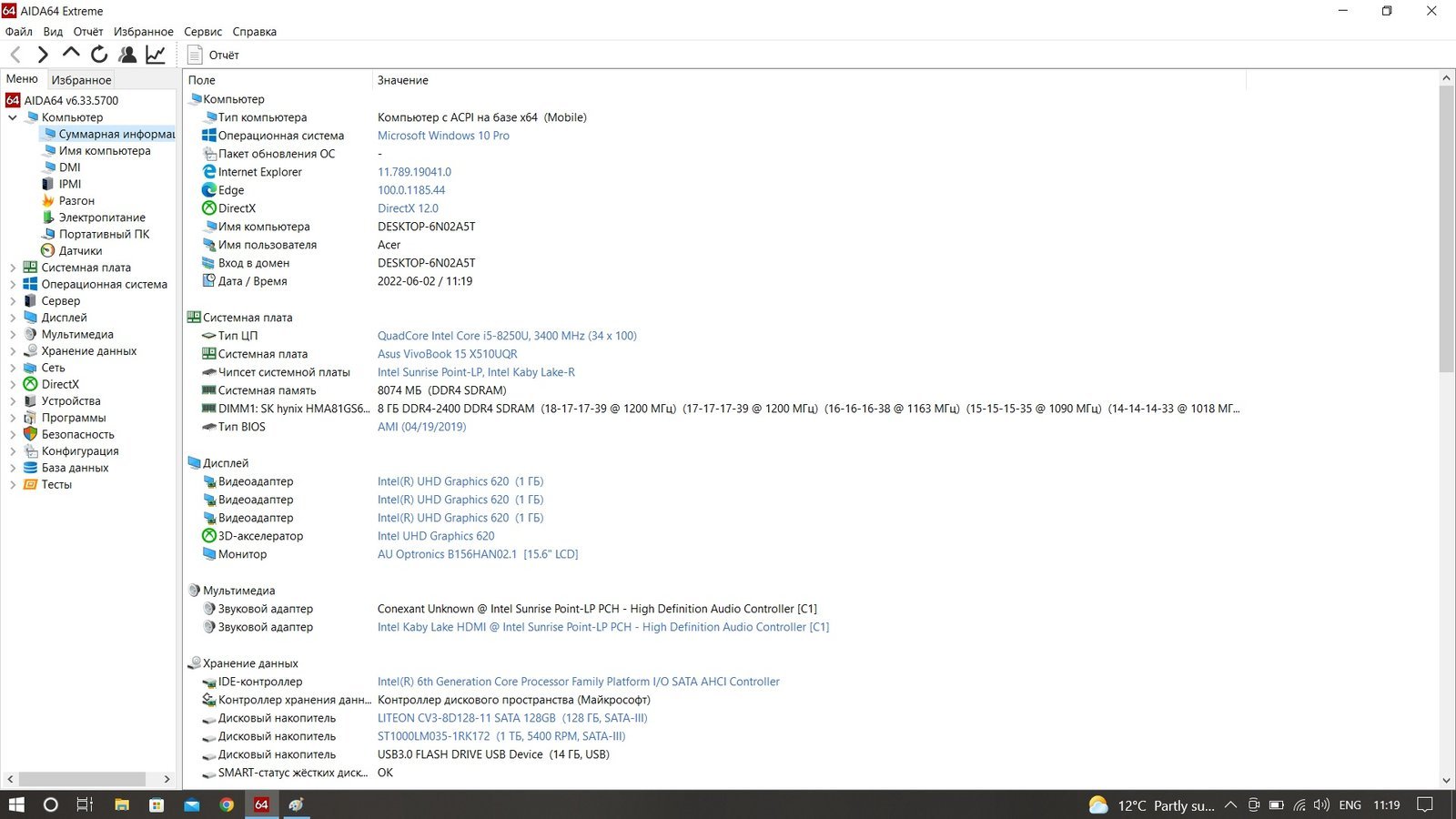Image resolution: width=1456 pixels, height=819 pixels.
Task: Expand the Хранение данных tree node
Action: click(13, 351)
